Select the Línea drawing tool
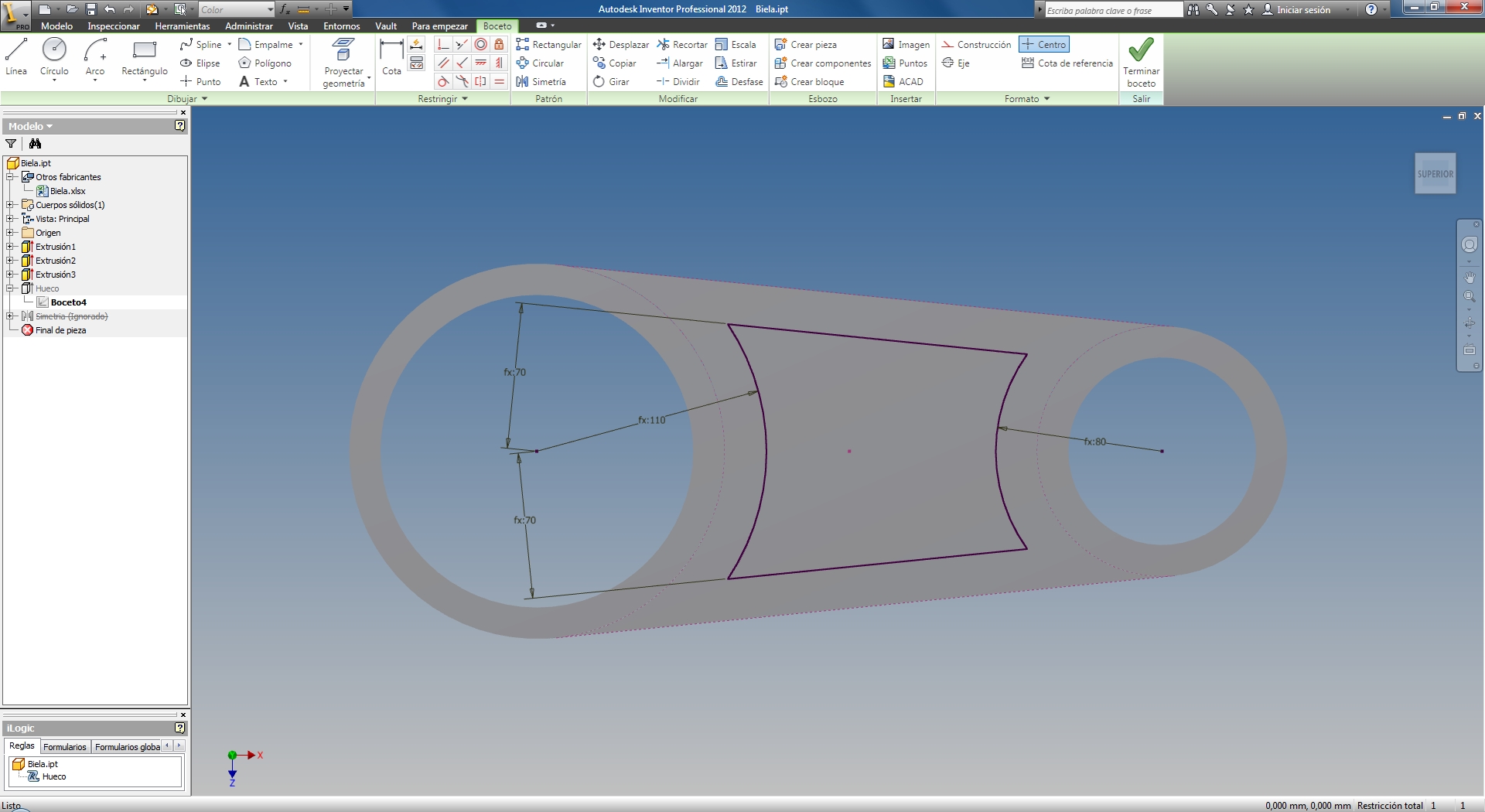The height and width of the screenshot is (812, 1485). pos(16,57)
